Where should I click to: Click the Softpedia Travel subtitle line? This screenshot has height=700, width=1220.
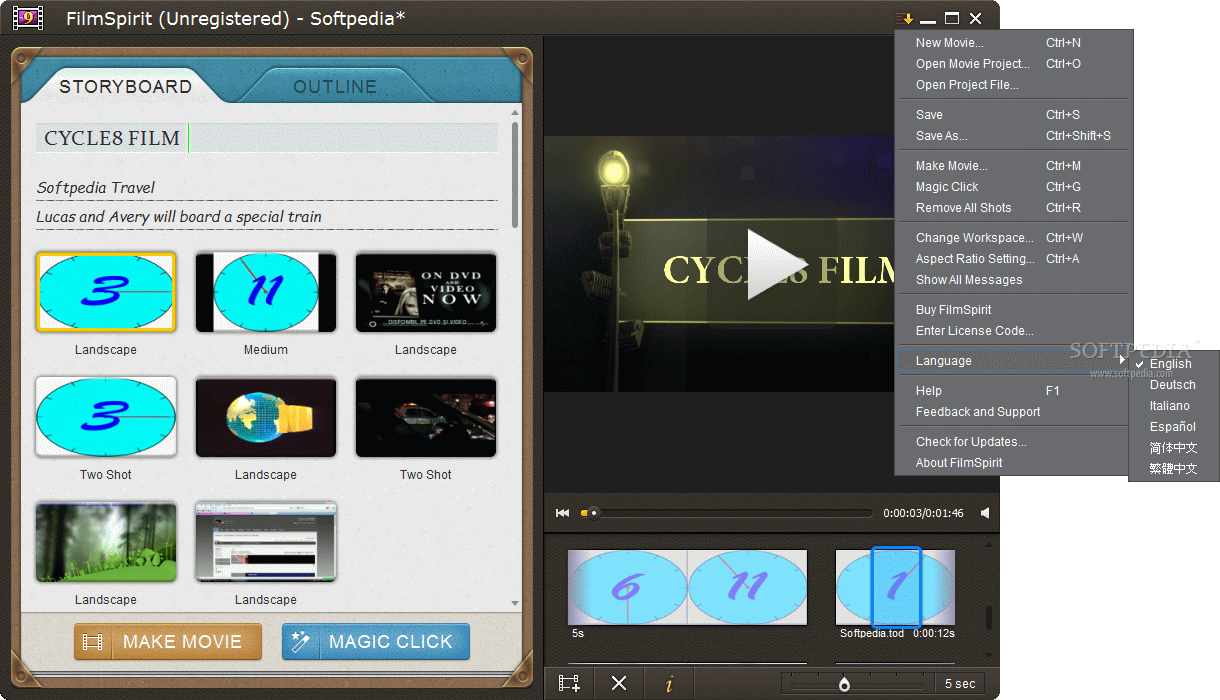click(267, 188)
